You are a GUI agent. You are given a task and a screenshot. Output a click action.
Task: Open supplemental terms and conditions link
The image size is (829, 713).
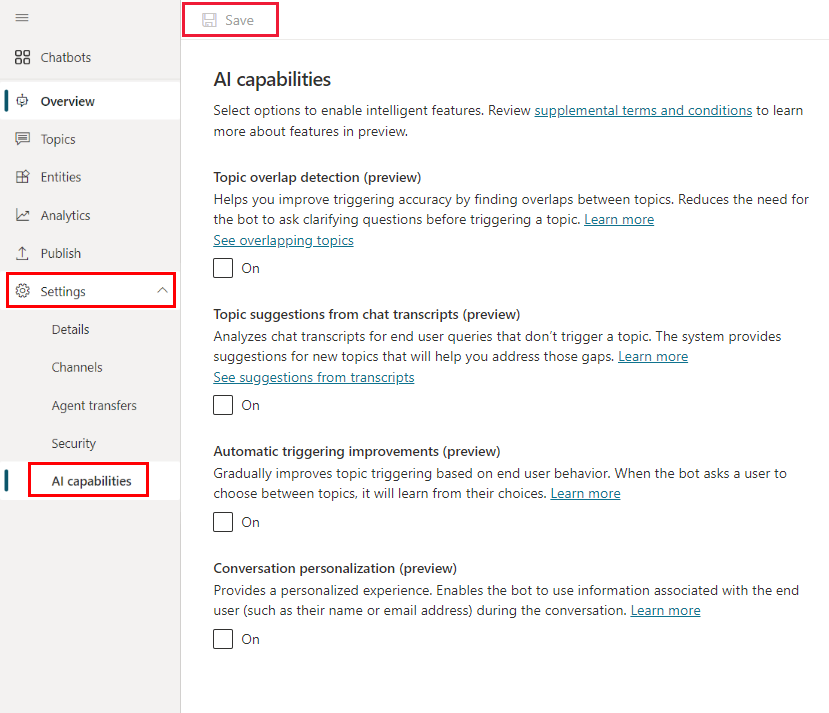click(x=643, y=110)
